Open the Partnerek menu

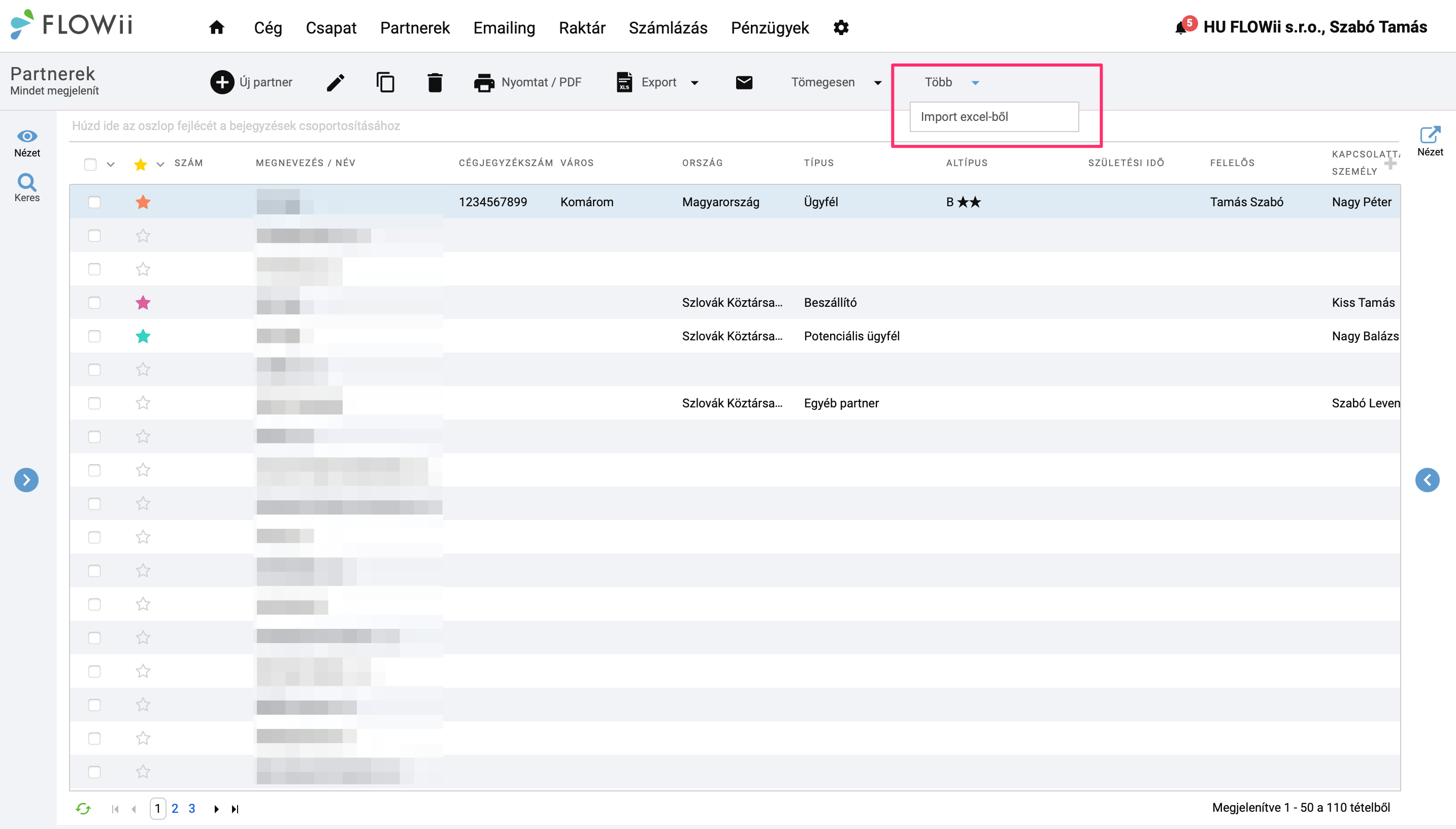415,27
